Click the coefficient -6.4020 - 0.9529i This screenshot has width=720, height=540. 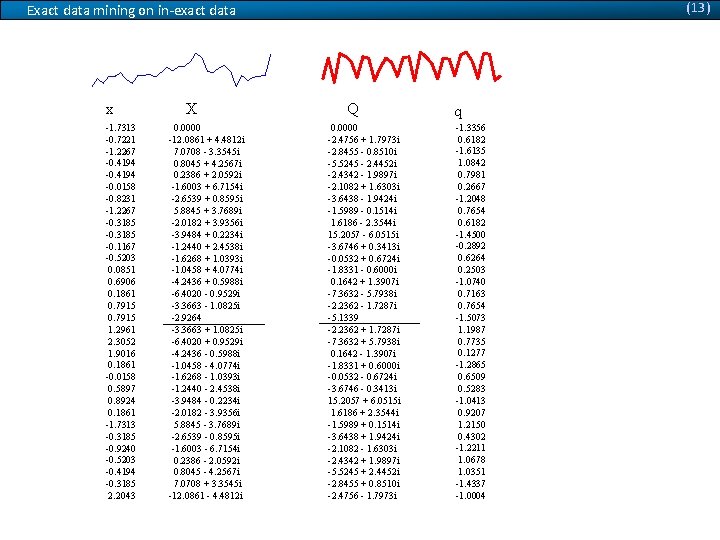(x=205, y=293)
